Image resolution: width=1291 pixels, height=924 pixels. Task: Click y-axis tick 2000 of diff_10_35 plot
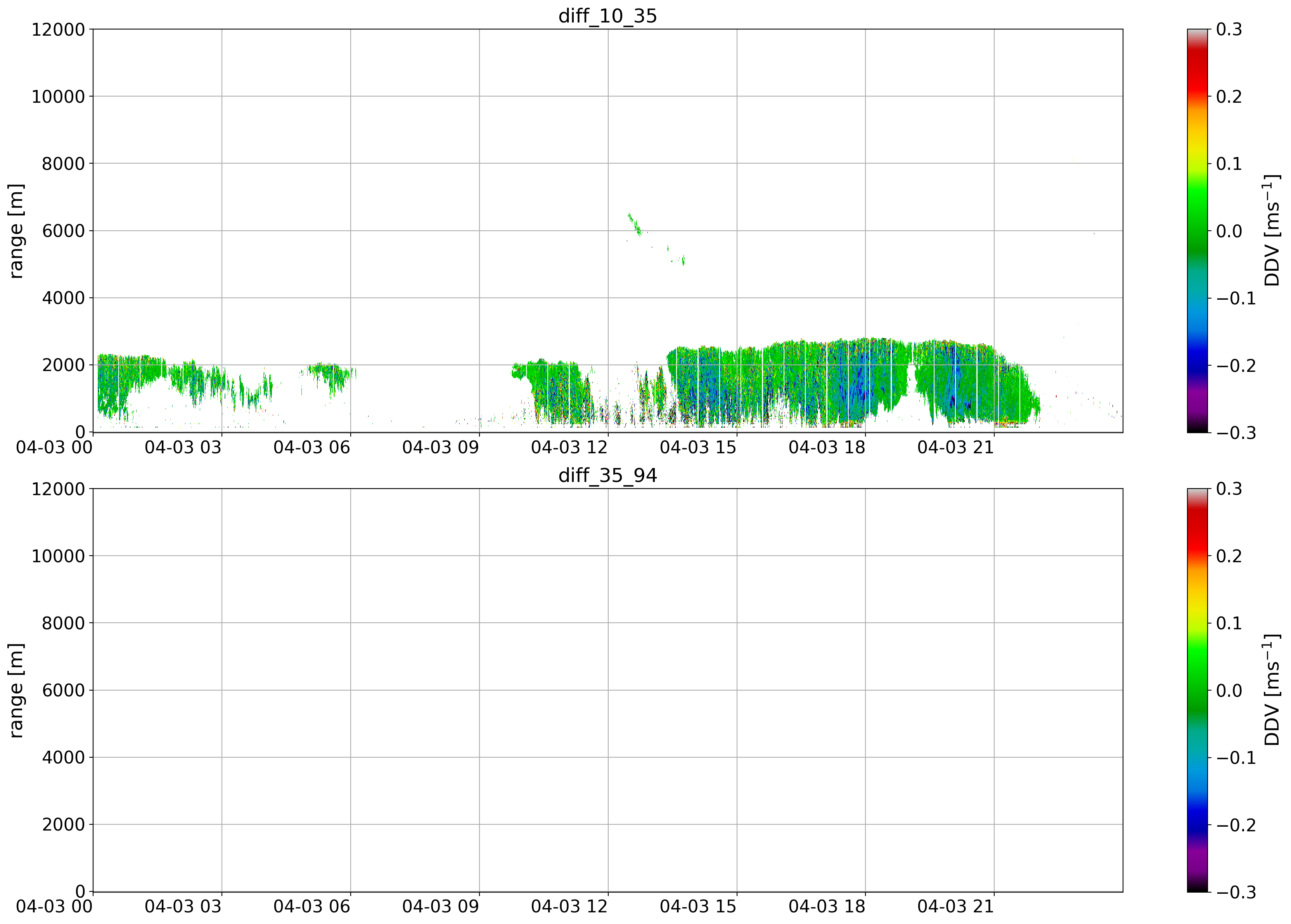(63, 365)
